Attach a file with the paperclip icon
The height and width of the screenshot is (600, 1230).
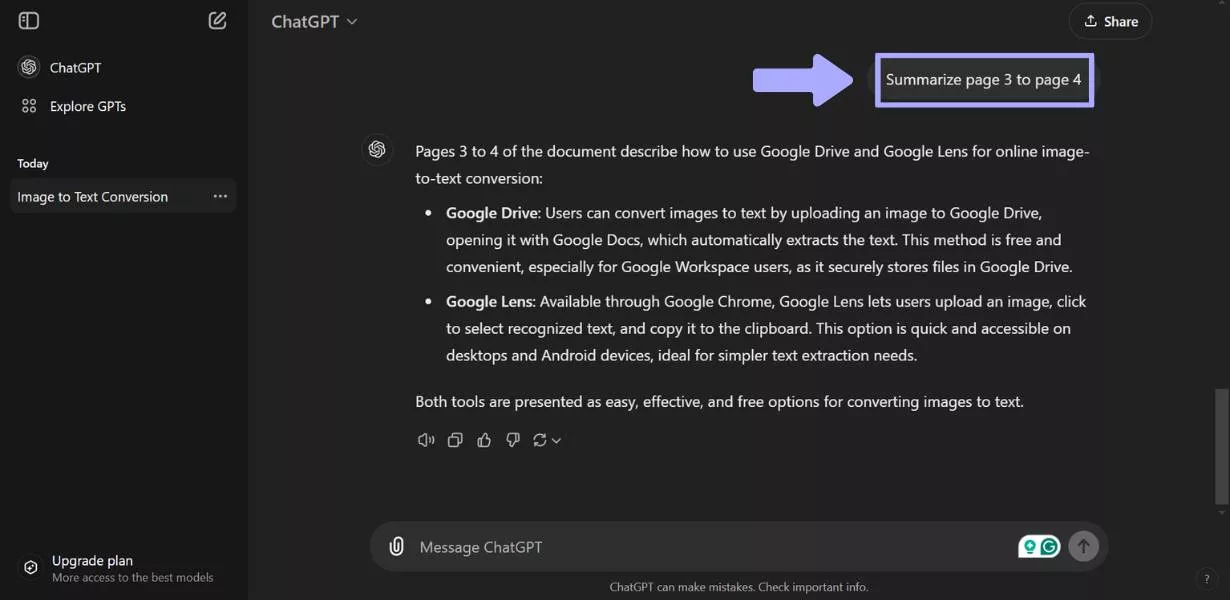coord(396,547)
